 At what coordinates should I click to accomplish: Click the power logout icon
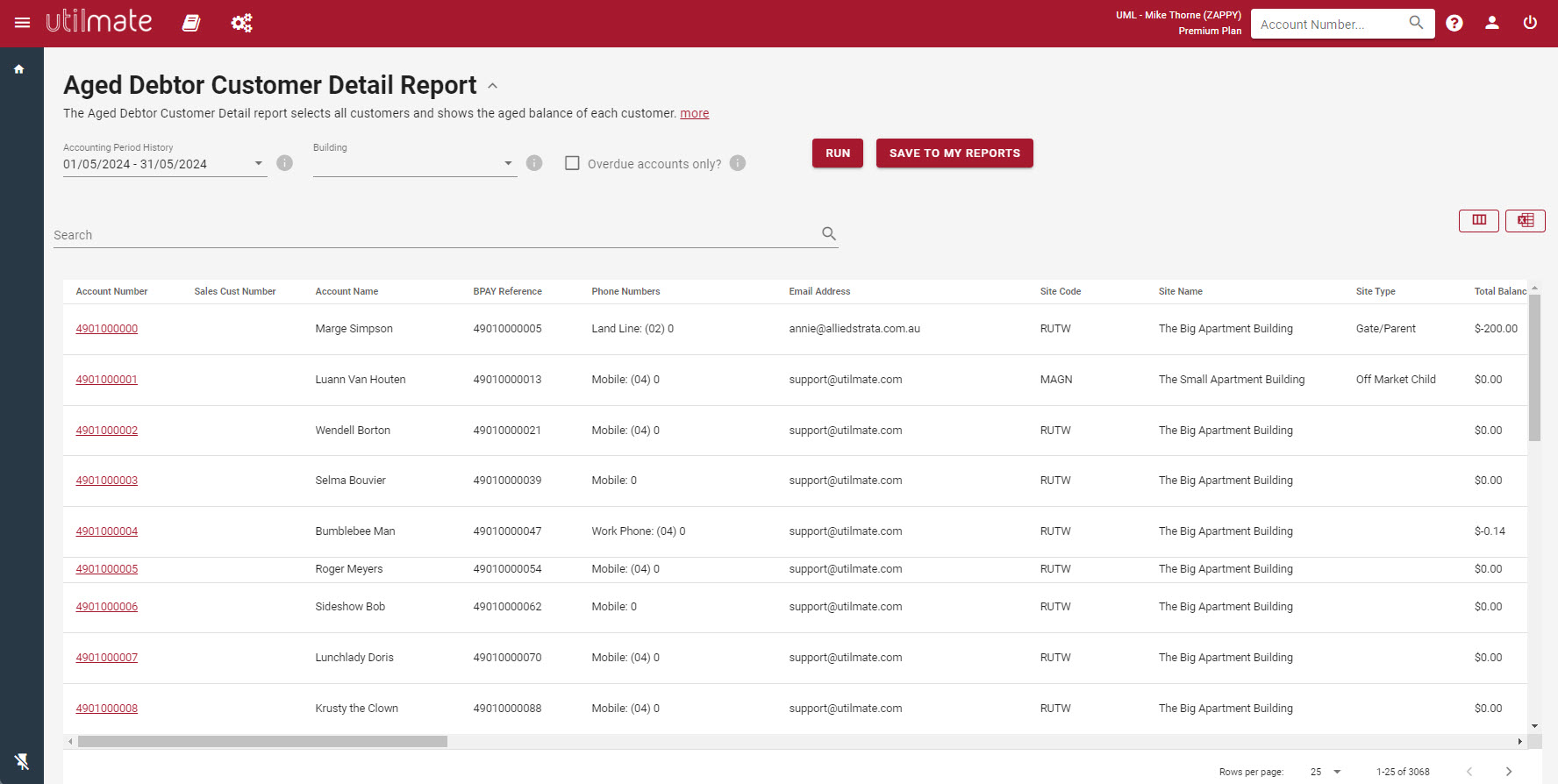point(1530,23)
